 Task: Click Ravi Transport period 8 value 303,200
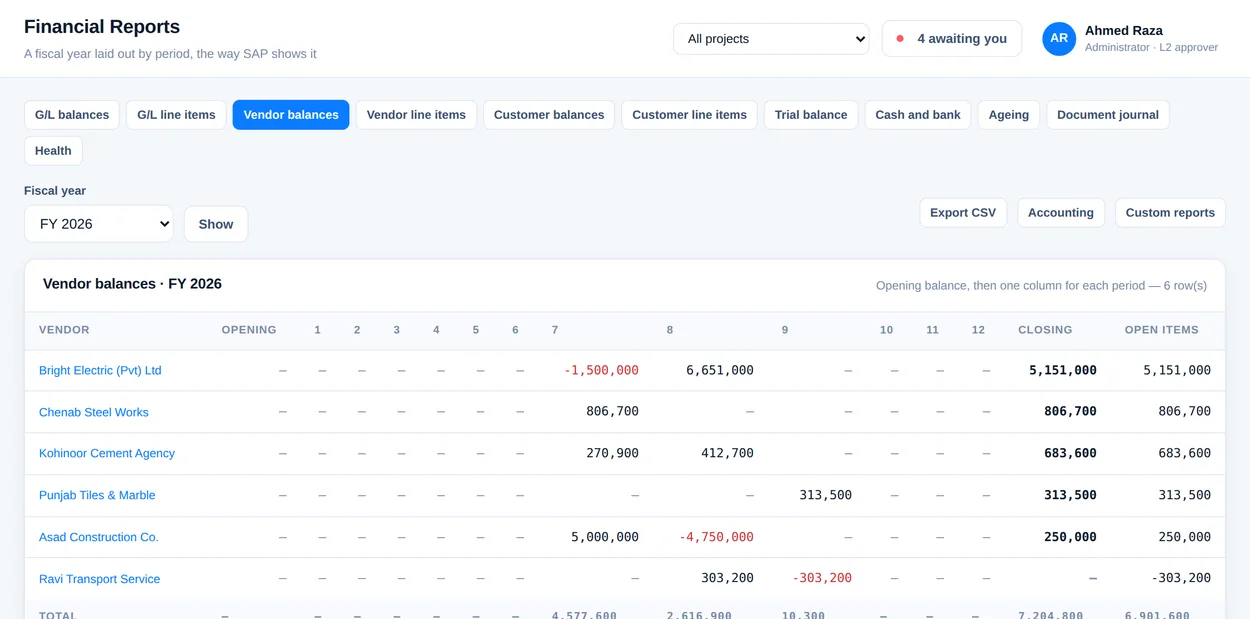(727, 578)
